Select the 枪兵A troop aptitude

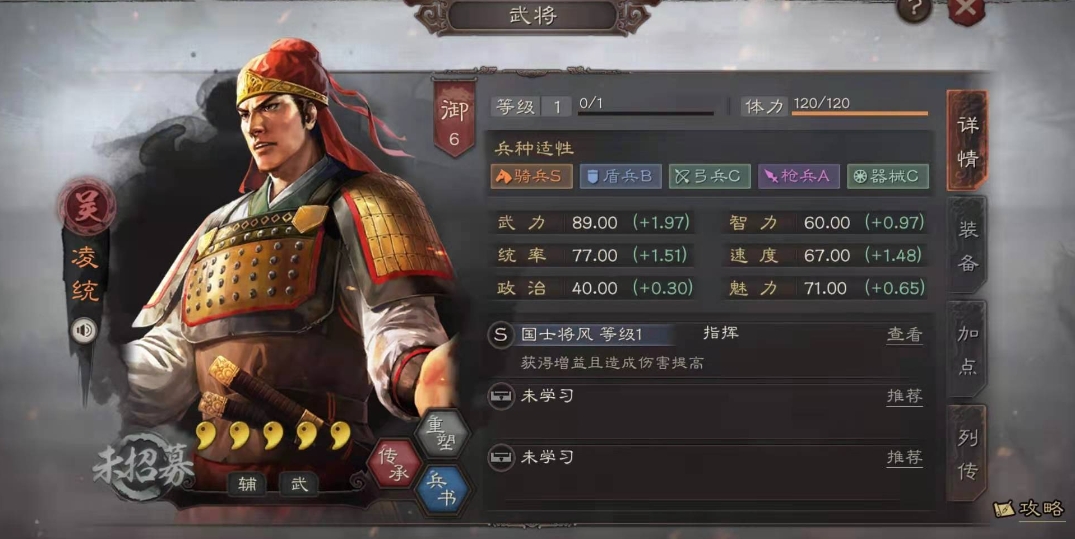click(x=799, y=176)
